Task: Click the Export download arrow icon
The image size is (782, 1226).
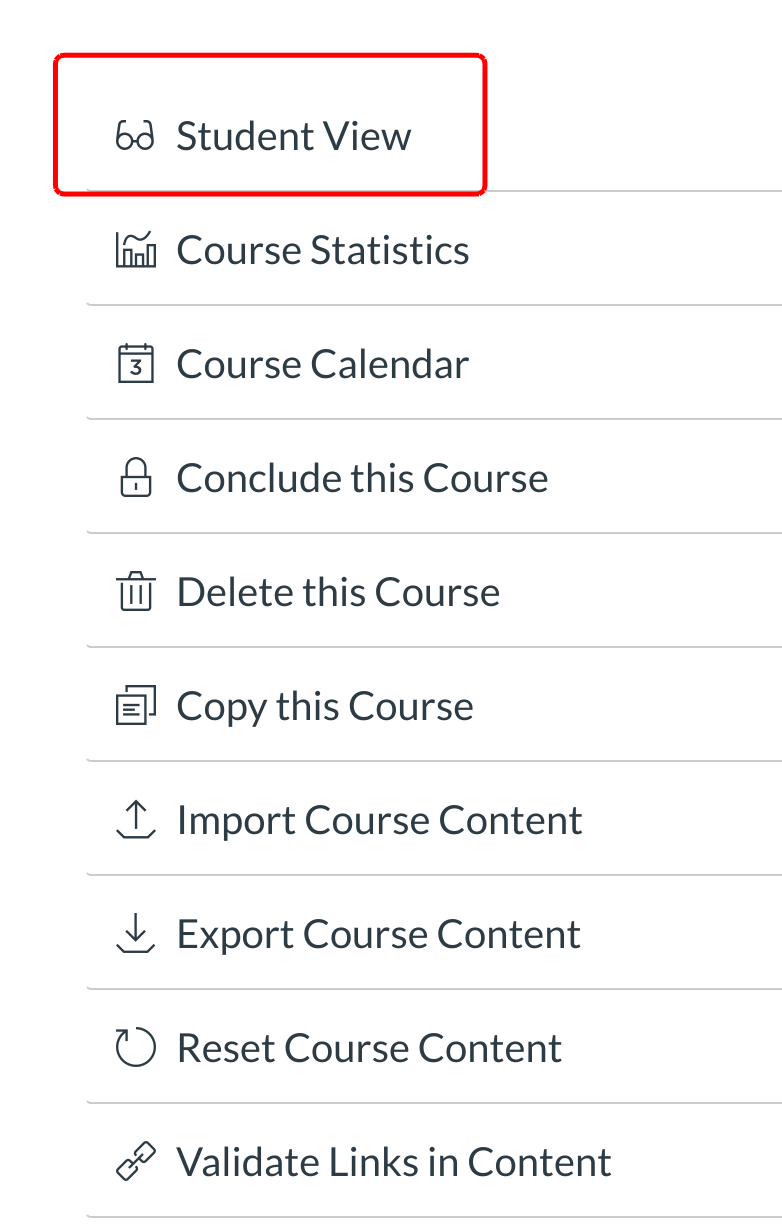Action: [x=136, y=934]
